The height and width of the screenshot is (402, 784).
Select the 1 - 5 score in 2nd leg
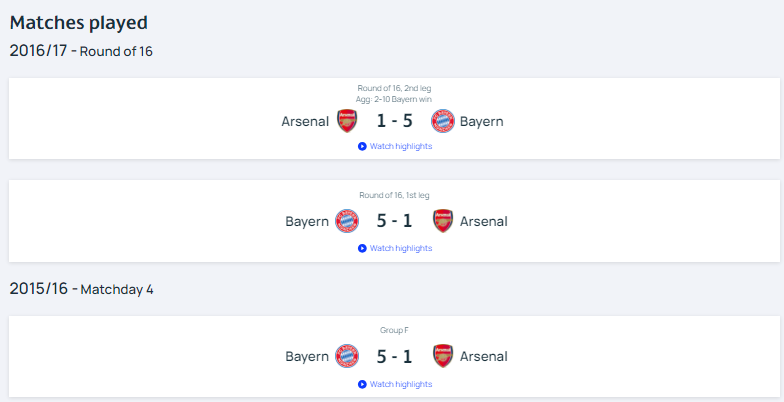coord(394,121)
